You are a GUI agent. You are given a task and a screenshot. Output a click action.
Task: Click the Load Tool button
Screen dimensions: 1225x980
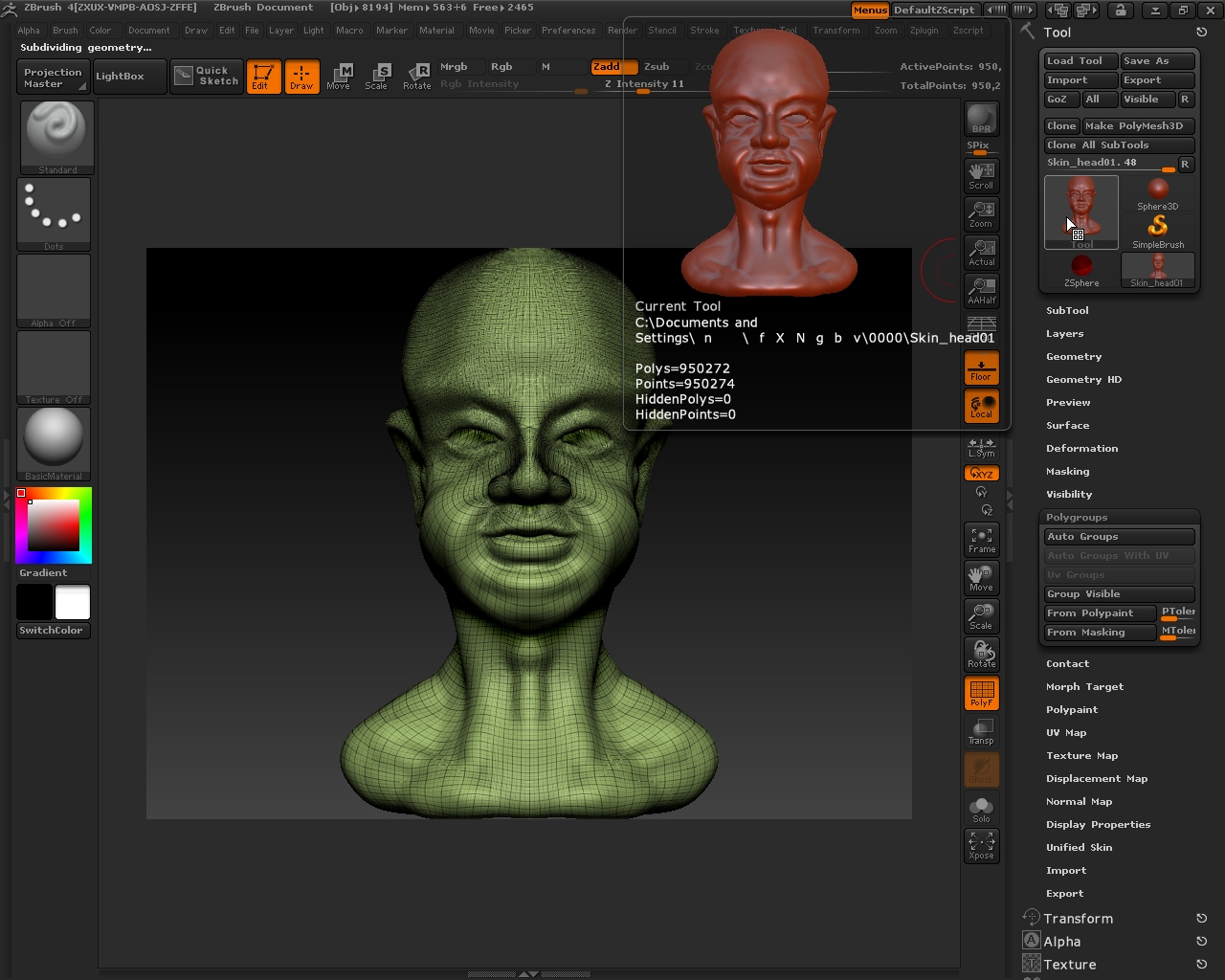(x=1080, y=61)
